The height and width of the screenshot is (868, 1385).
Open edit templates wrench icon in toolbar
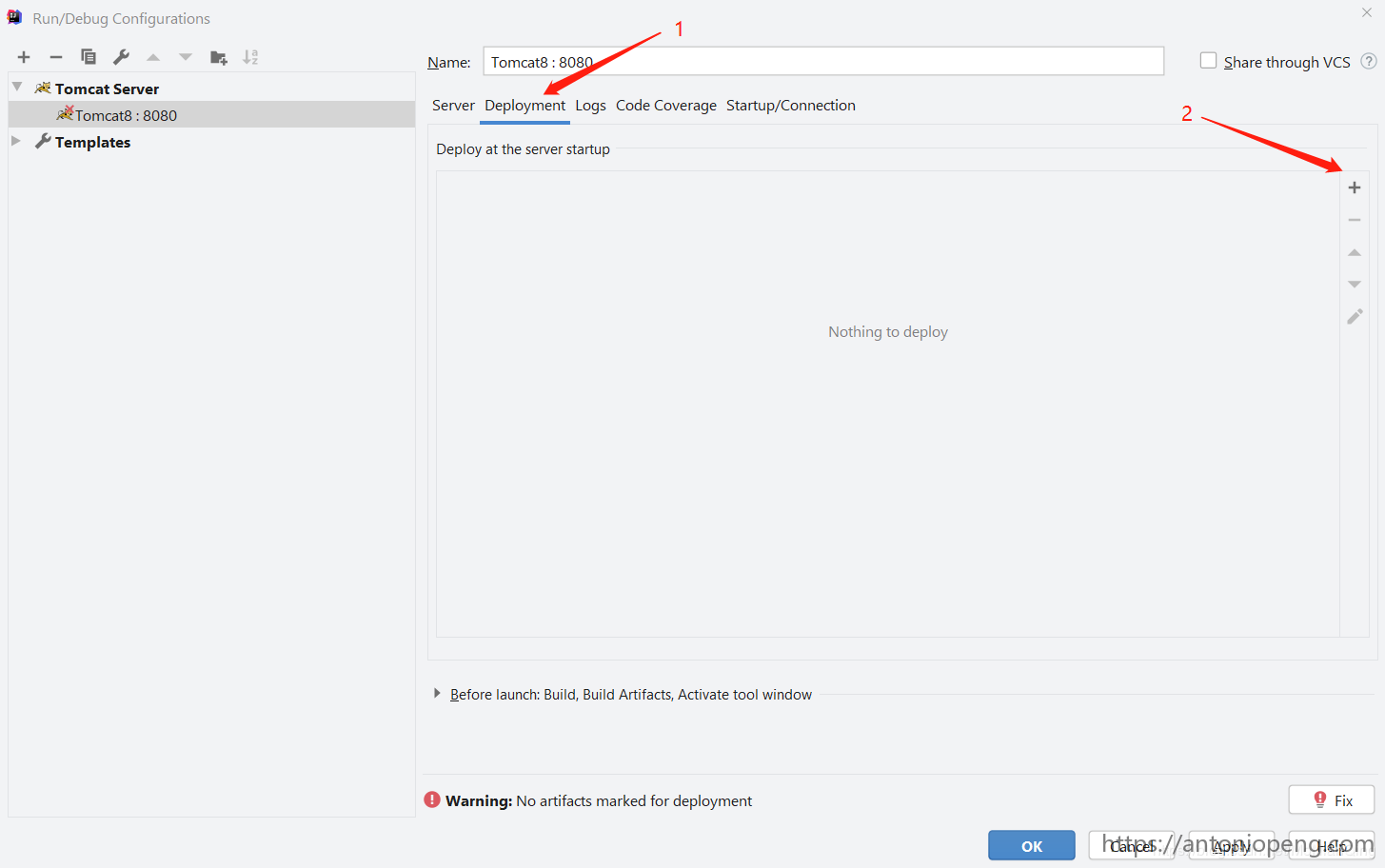(121, 57)
